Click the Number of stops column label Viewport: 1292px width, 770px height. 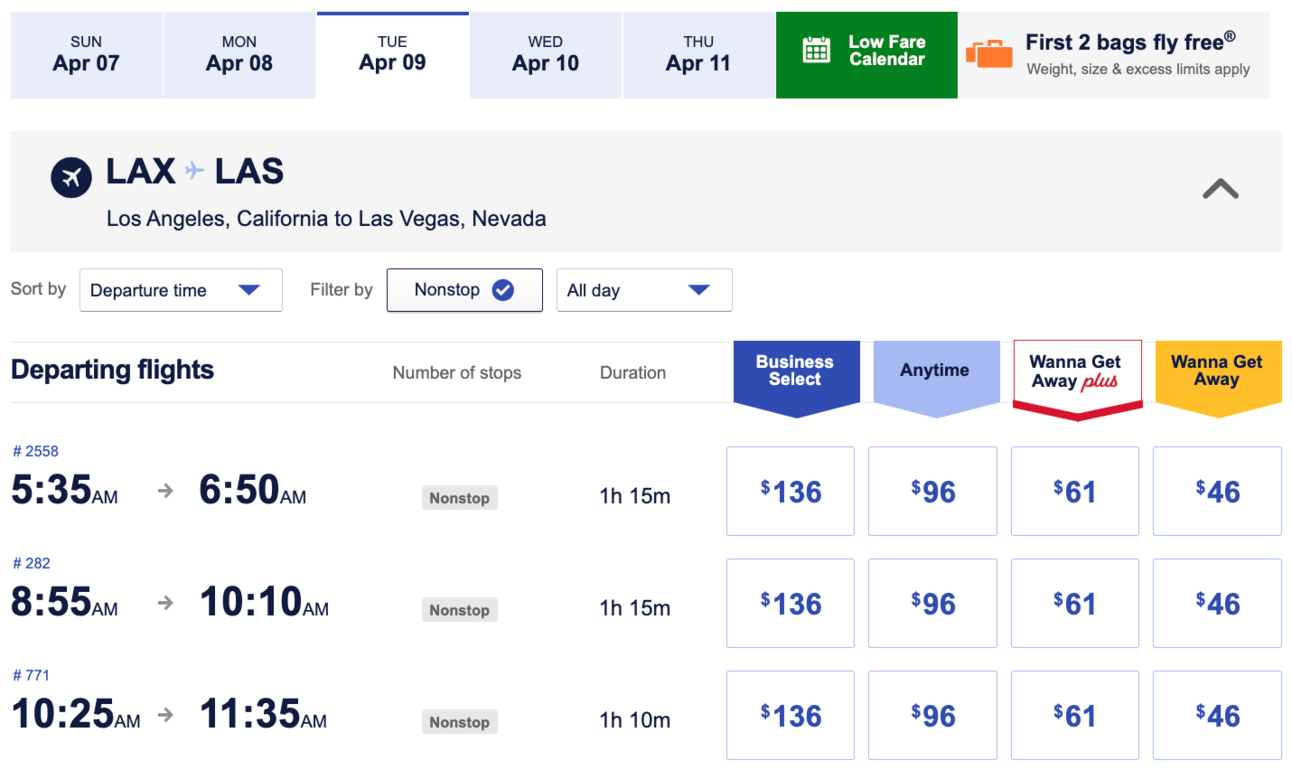(457, 373)
